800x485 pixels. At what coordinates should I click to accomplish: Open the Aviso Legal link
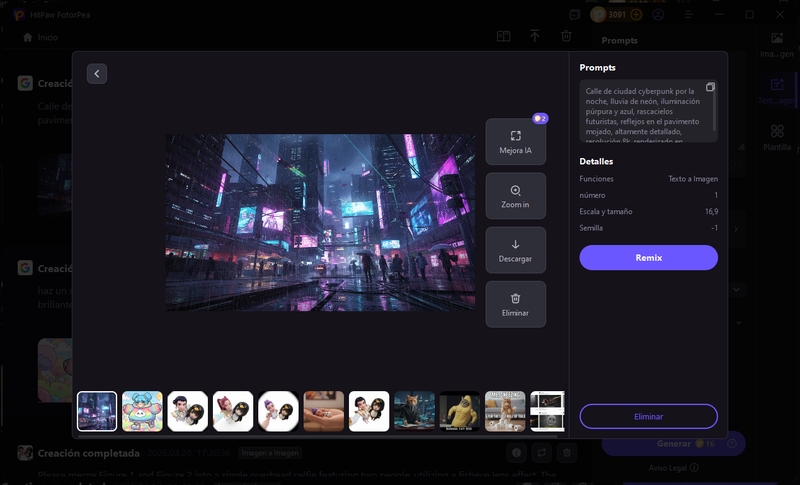(x=666, y=468)
